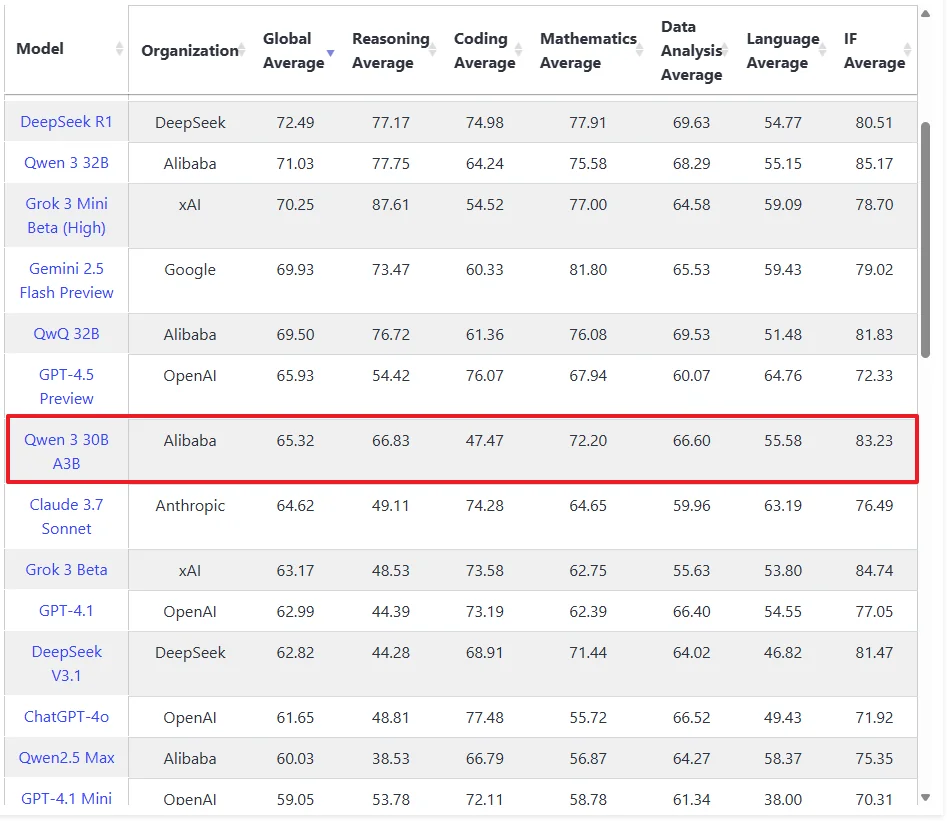The height and width of the screenshot is (821, 947).
Task: Sort by Coding Average arrows
Action: (x=518, y=50)
